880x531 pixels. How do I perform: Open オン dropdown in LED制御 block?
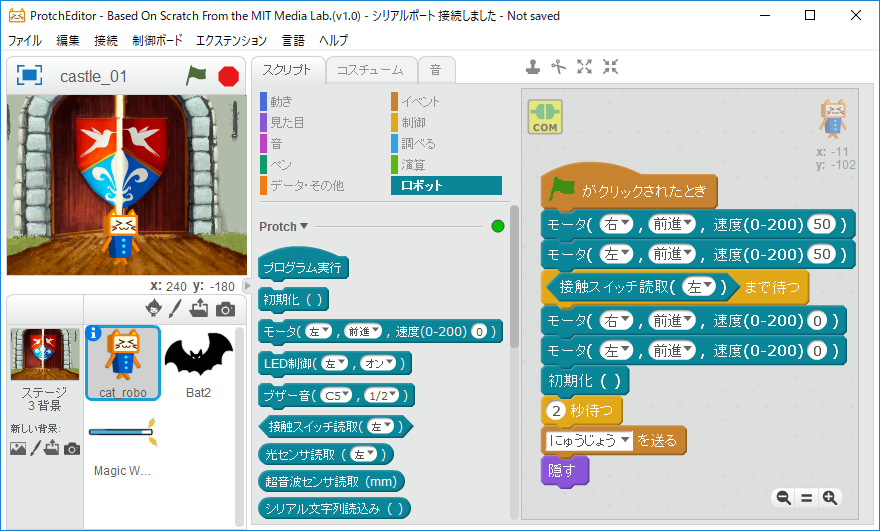coord(378,363)
